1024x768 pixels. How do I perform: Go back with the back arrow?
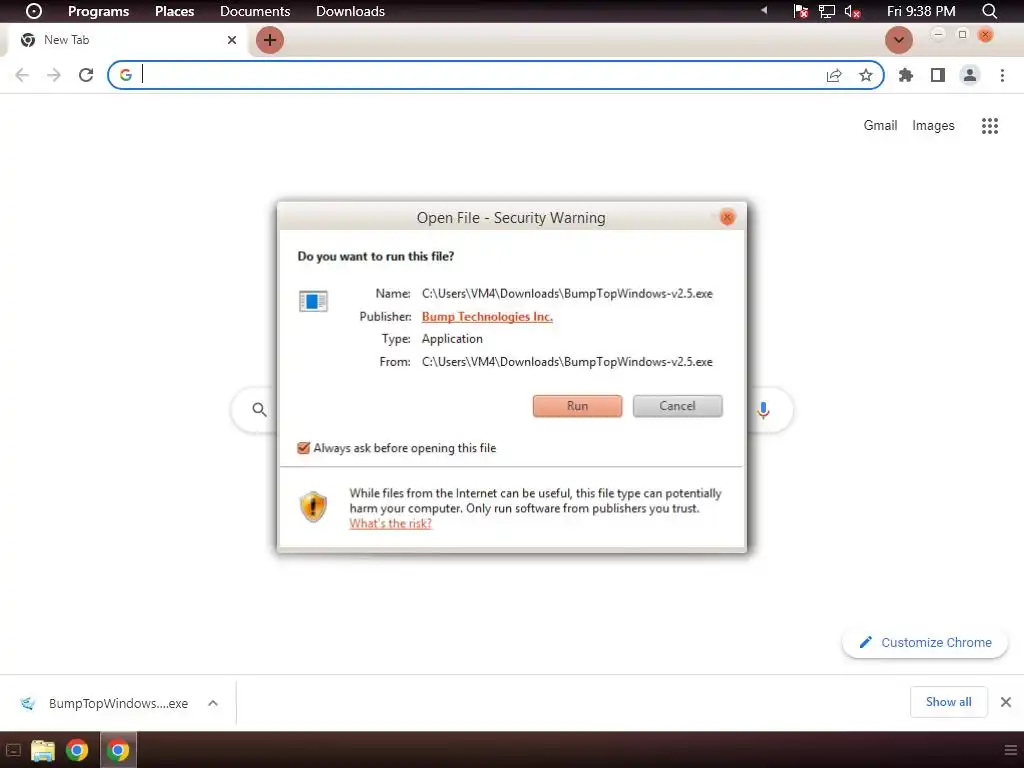pyautogui.click(x=22, y=75)
